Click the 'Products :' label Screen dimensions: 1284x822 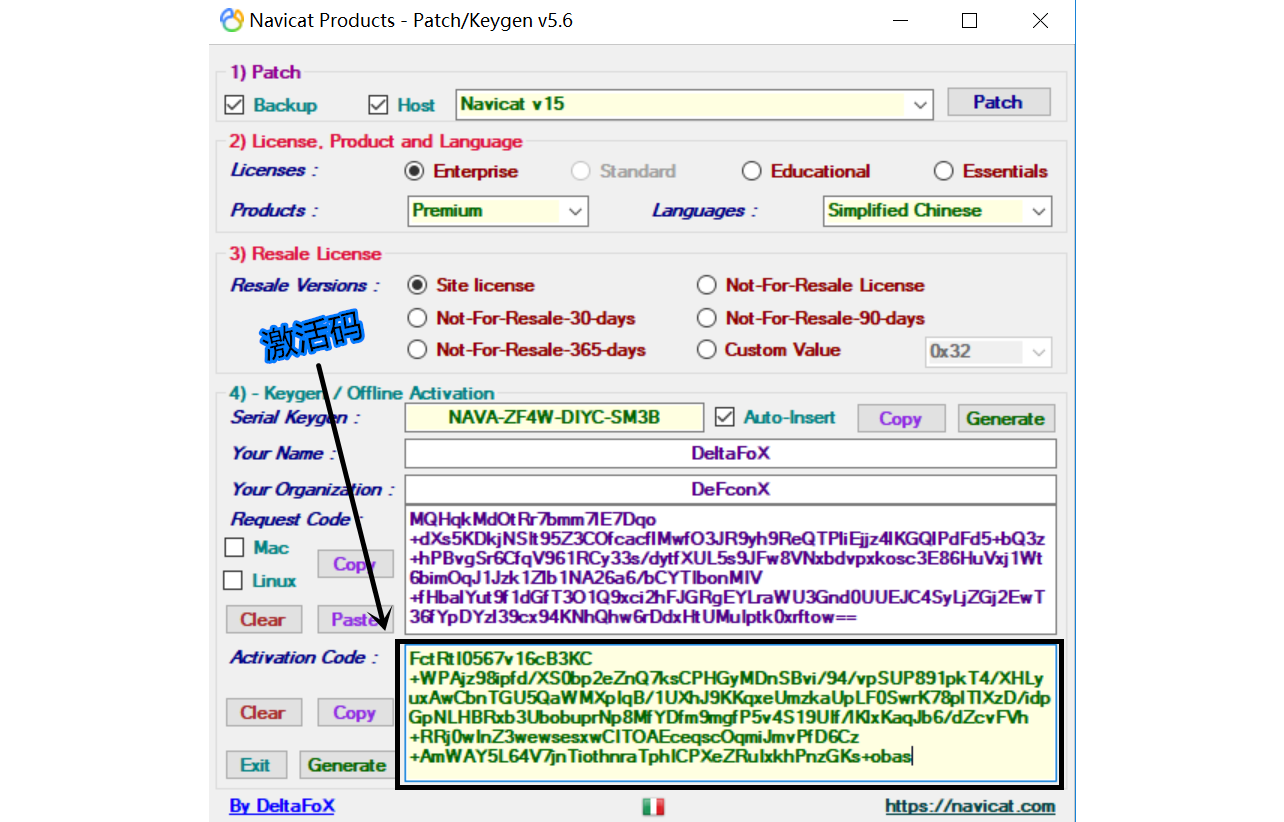click(x=274, y=210)
